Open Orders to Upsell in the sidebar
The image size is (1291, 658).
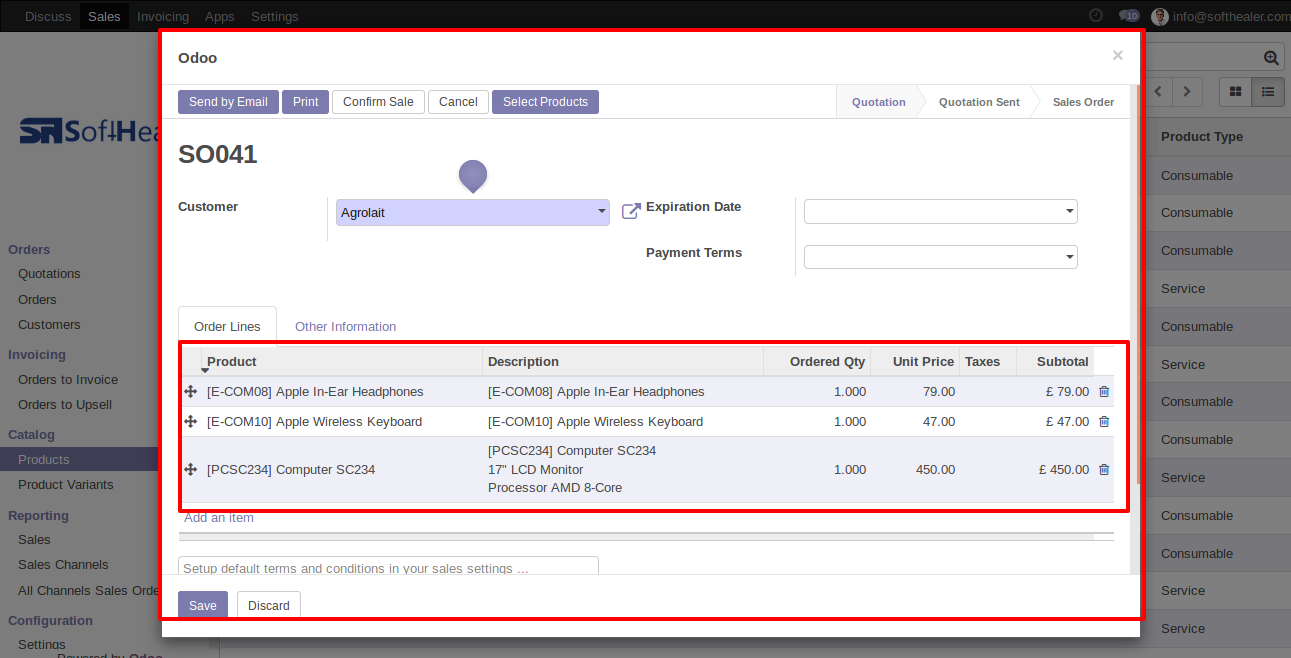65,405
